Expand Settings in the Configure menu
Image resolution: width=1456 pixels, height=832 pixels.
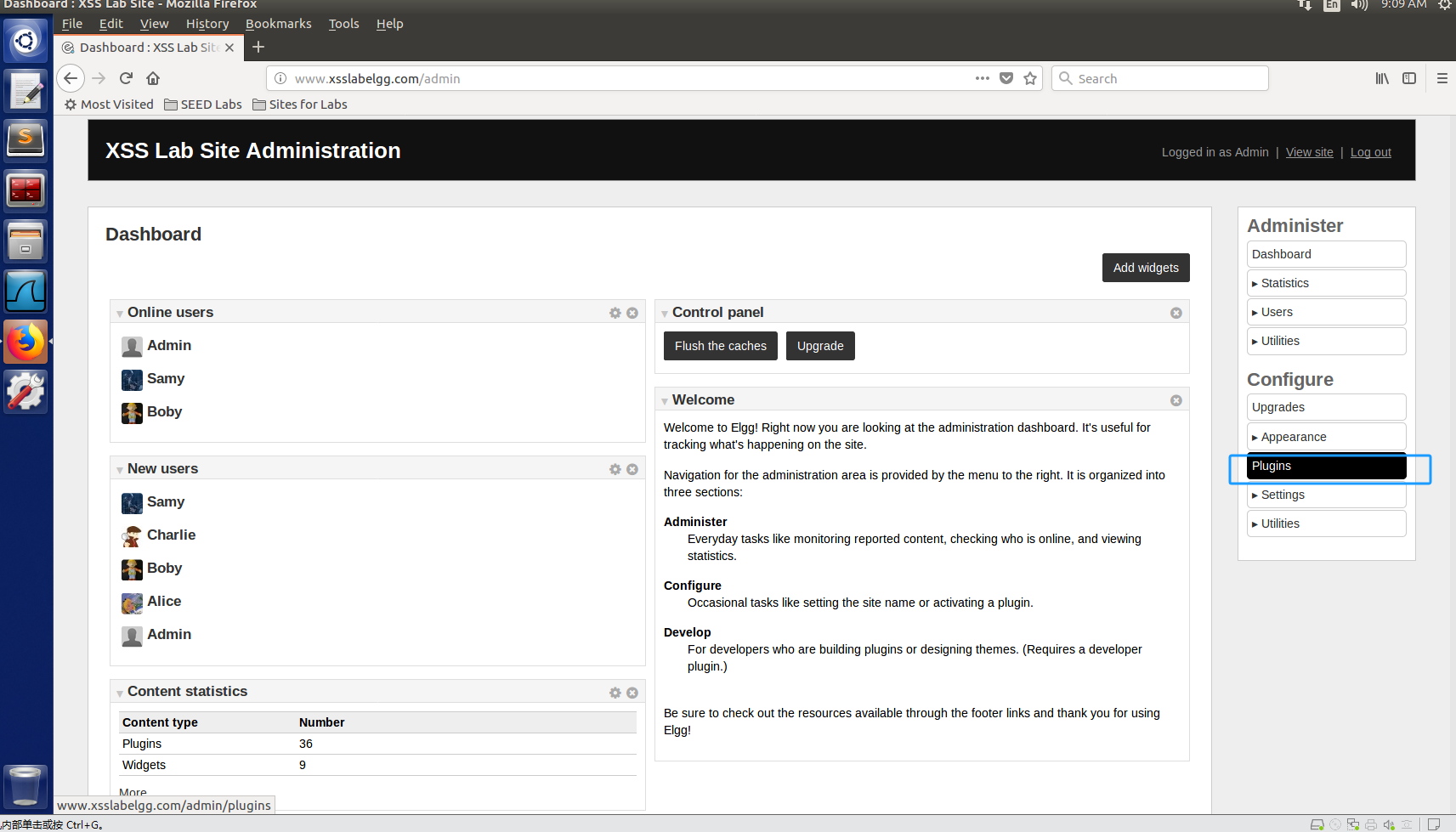(1326, 495)
